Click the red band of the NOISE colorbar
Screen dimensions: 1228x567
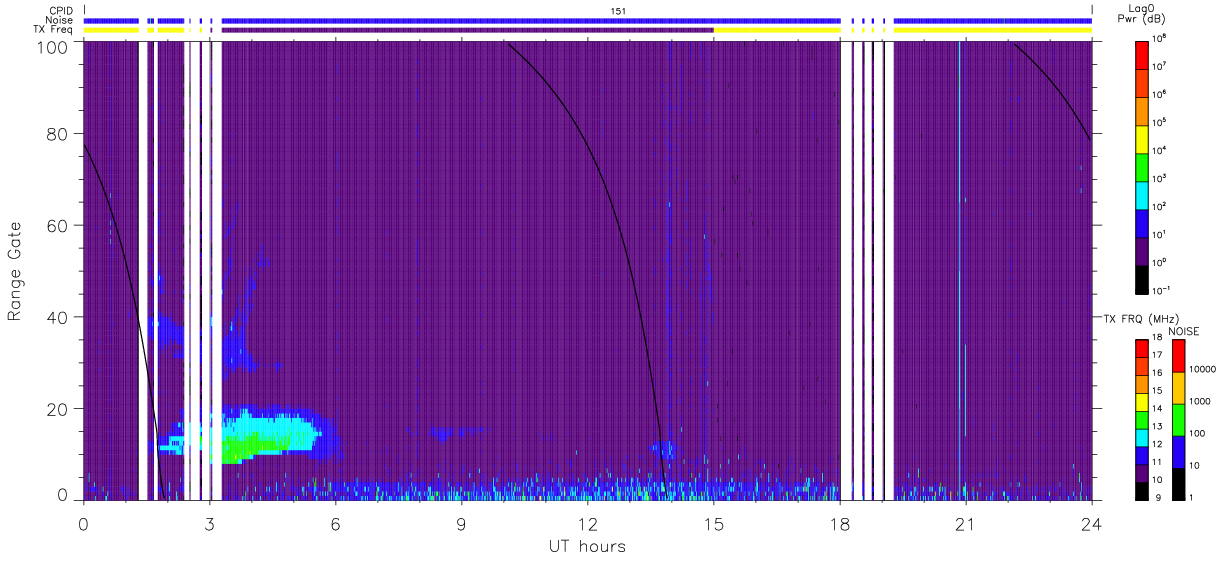pyautogui.click(x=1178, y=356)
